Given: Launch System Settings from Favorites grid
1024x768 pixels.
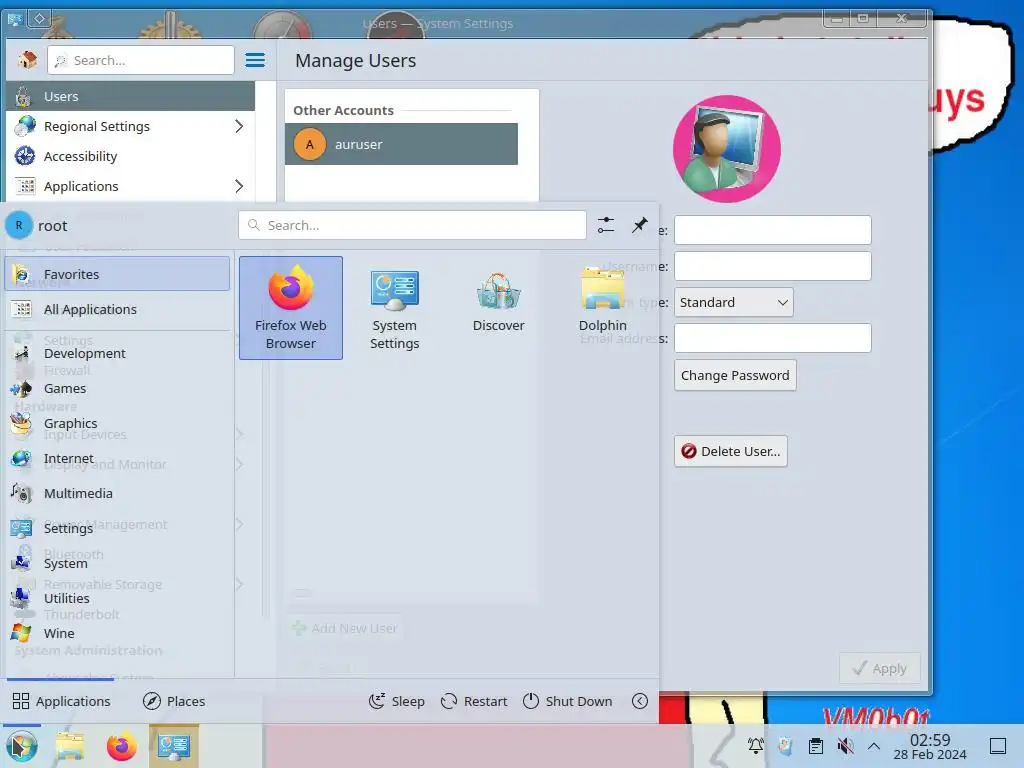Looking at the screenshot, I should (394, 308).
